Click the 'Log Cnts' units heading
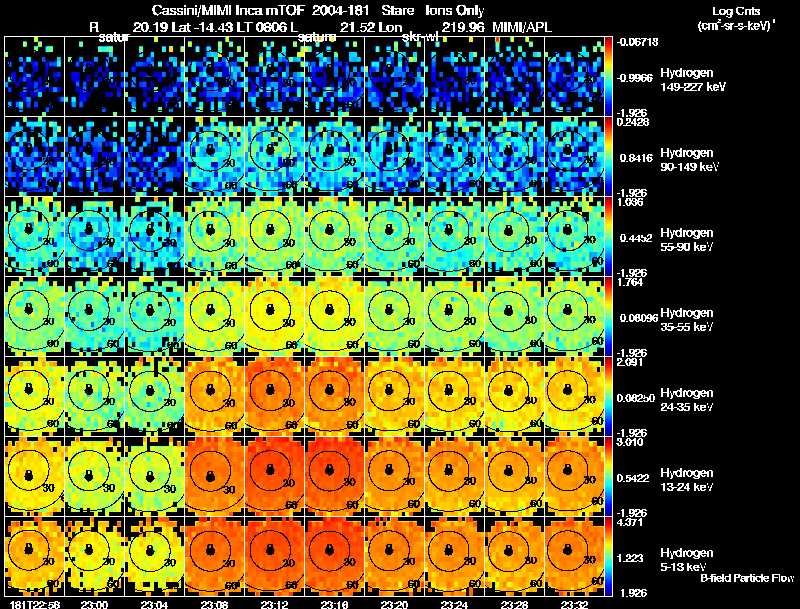Viewport: 800px width, 609px height. pyautogui.click(x=736, y=11)
